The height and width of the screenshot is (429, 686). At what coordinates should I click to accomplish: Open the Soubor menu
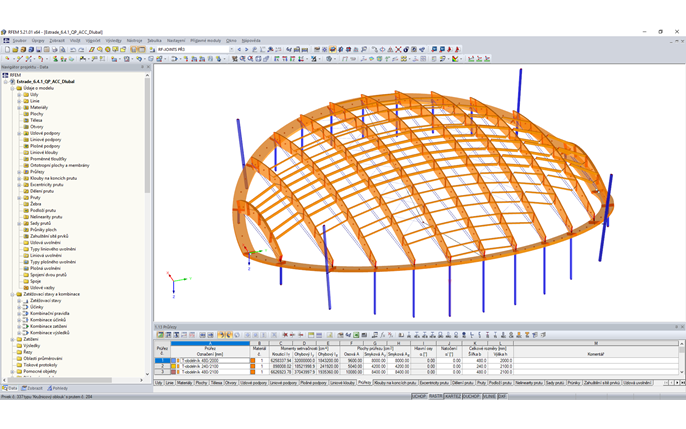[x=19, y=40]
